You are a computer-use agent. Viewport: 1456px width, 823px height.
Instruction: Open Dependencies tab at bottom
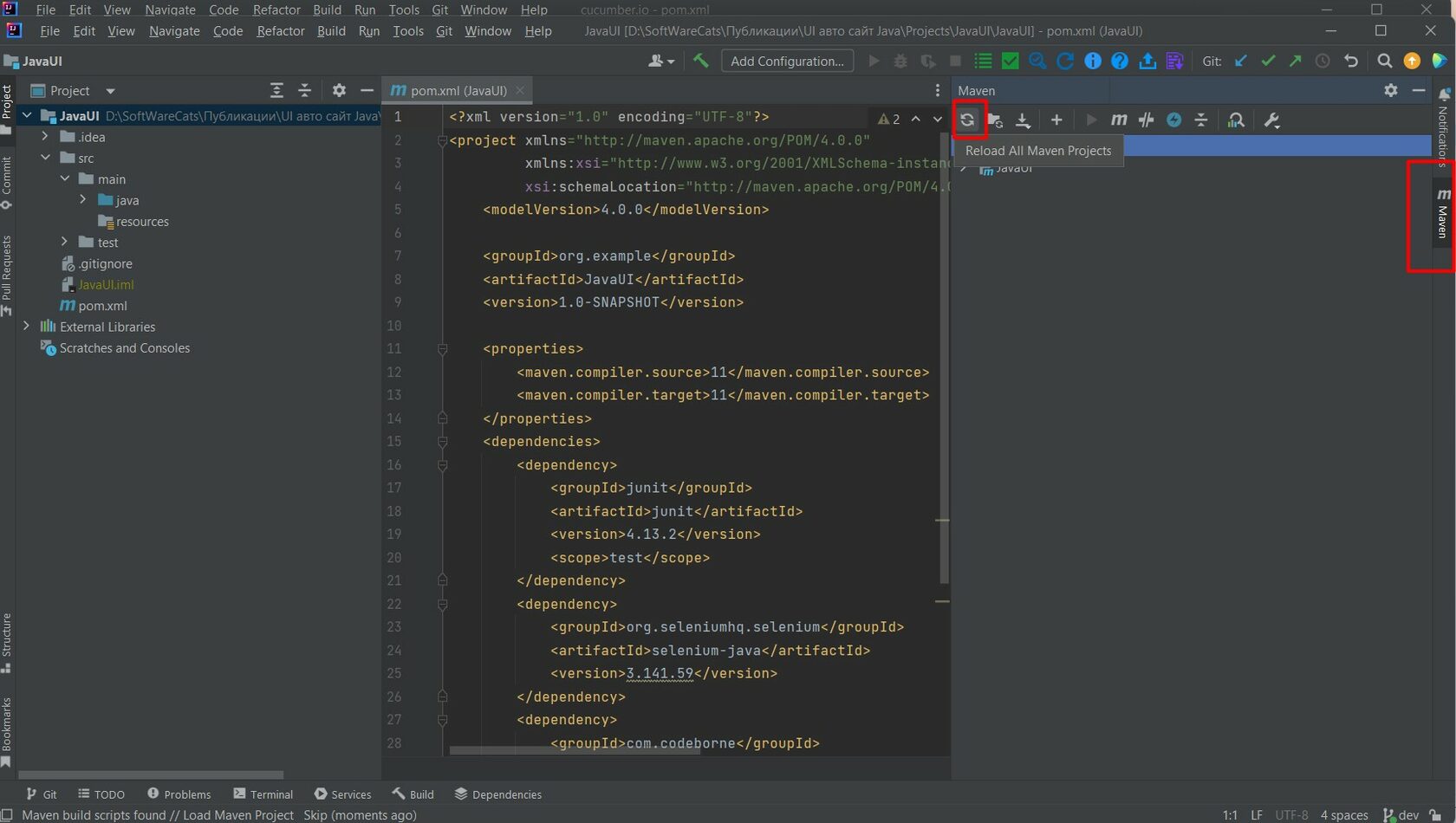click(x=498, y=794)
